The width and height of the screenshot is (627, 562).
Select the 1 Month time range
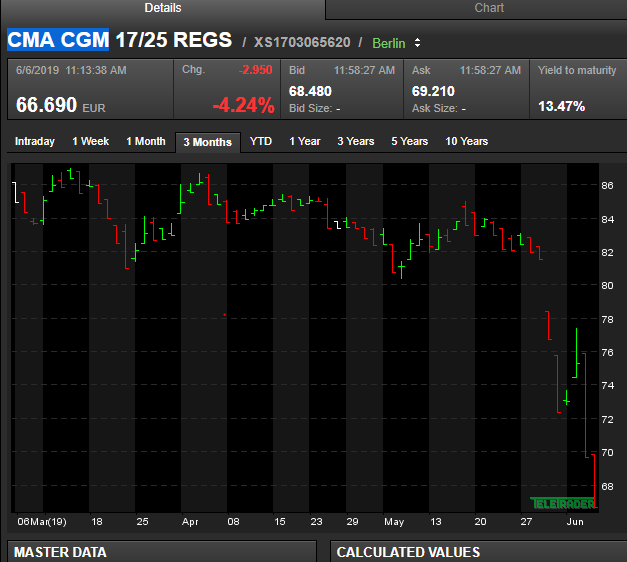click(146, 141)
